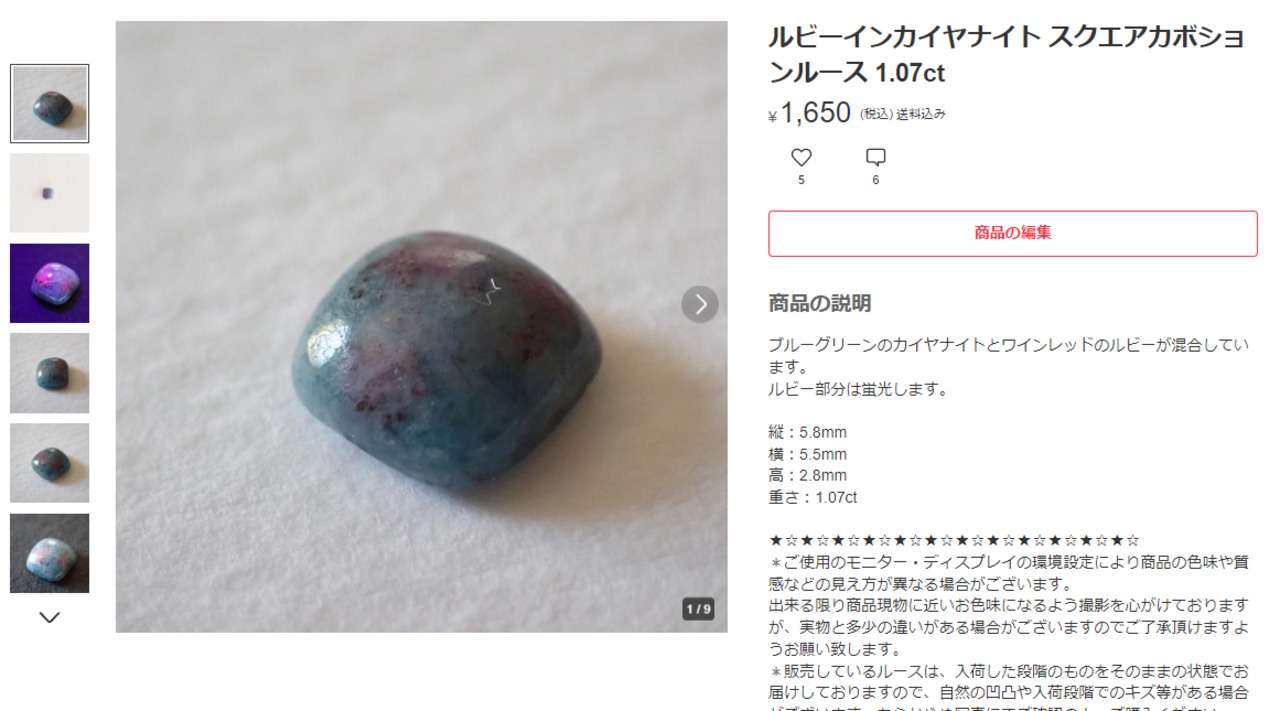Click the 1/9 image counter badge

tap(698, 609)
